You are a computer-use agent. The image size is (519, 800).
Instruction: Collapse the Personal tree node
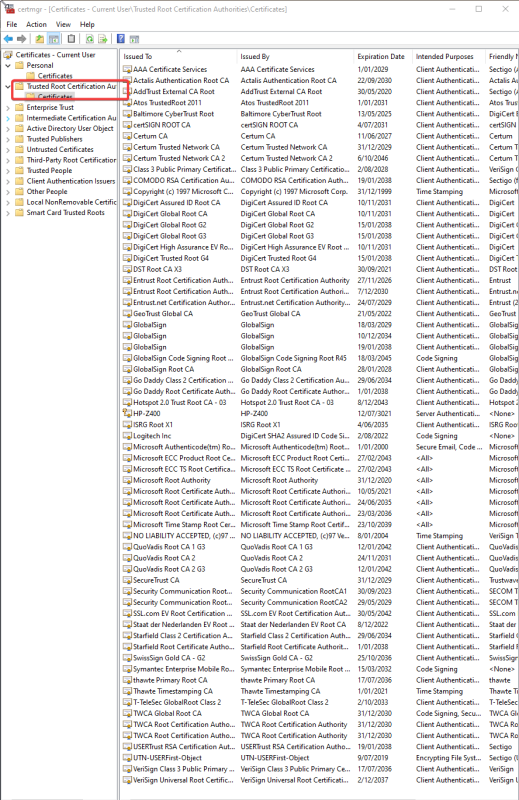[8, 65]
